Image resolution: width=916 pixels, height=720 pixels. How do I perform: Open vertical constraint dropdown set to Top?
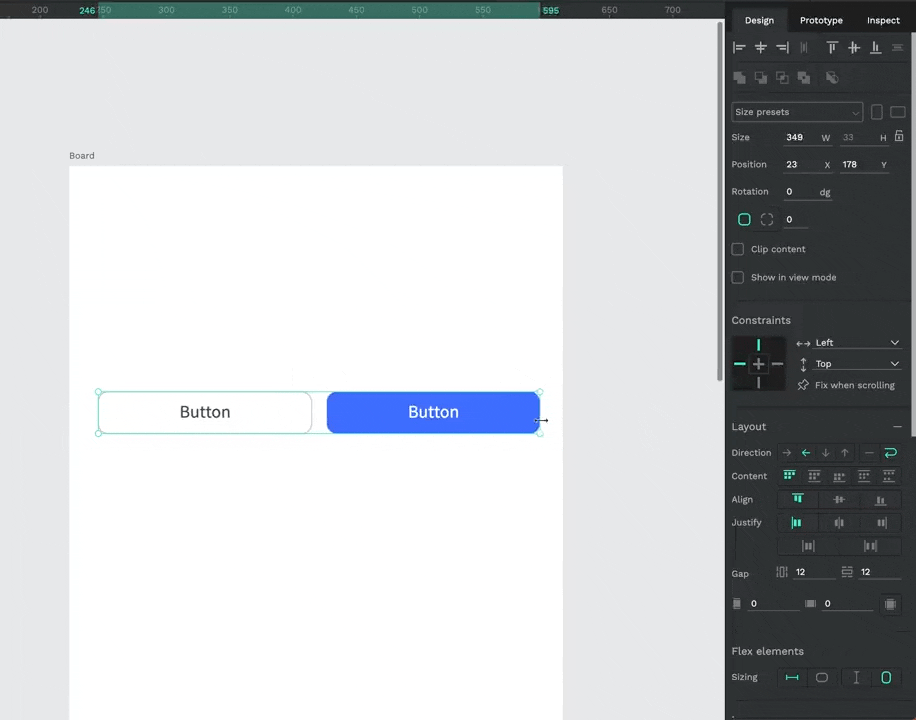click(x=857, y=364)
